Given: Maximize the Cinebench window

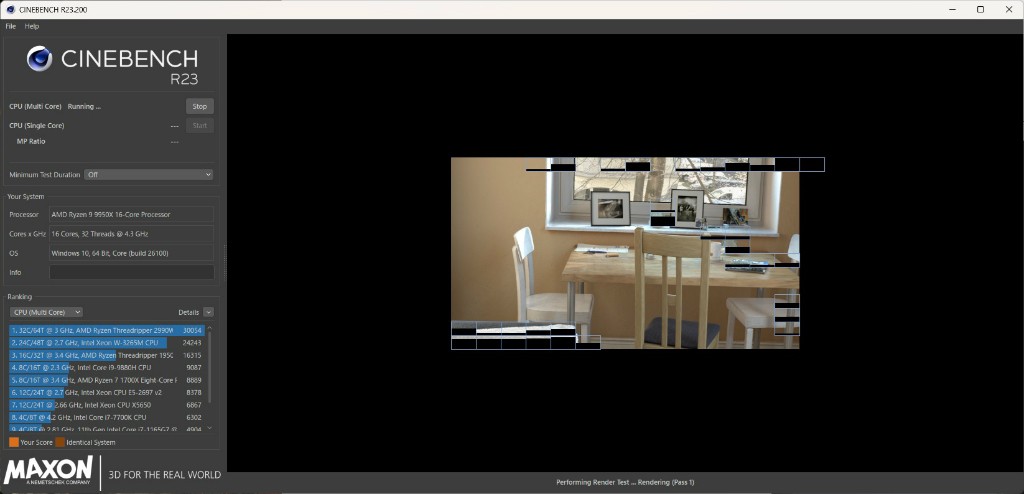Looking at the screenshot, I should [x=980, y=9].
